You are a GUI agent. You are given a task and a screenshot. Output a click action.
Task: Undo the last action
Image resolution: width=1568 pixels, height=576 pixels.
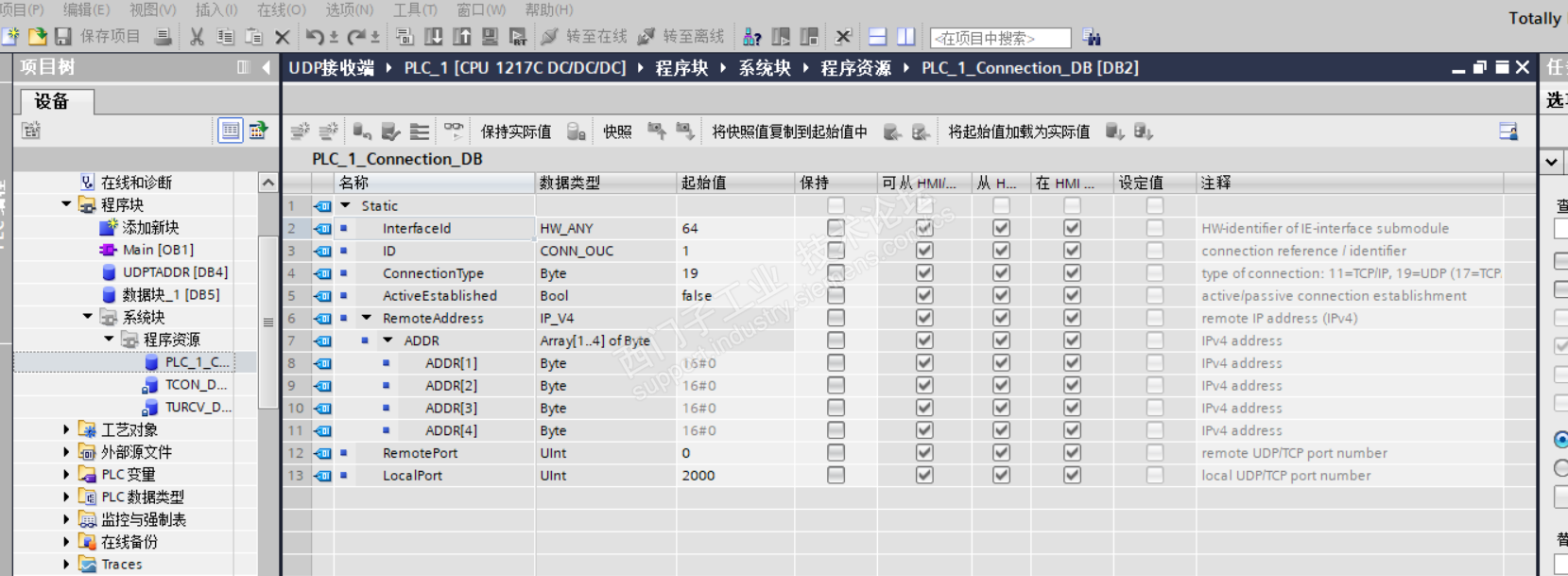coord(315,37)
